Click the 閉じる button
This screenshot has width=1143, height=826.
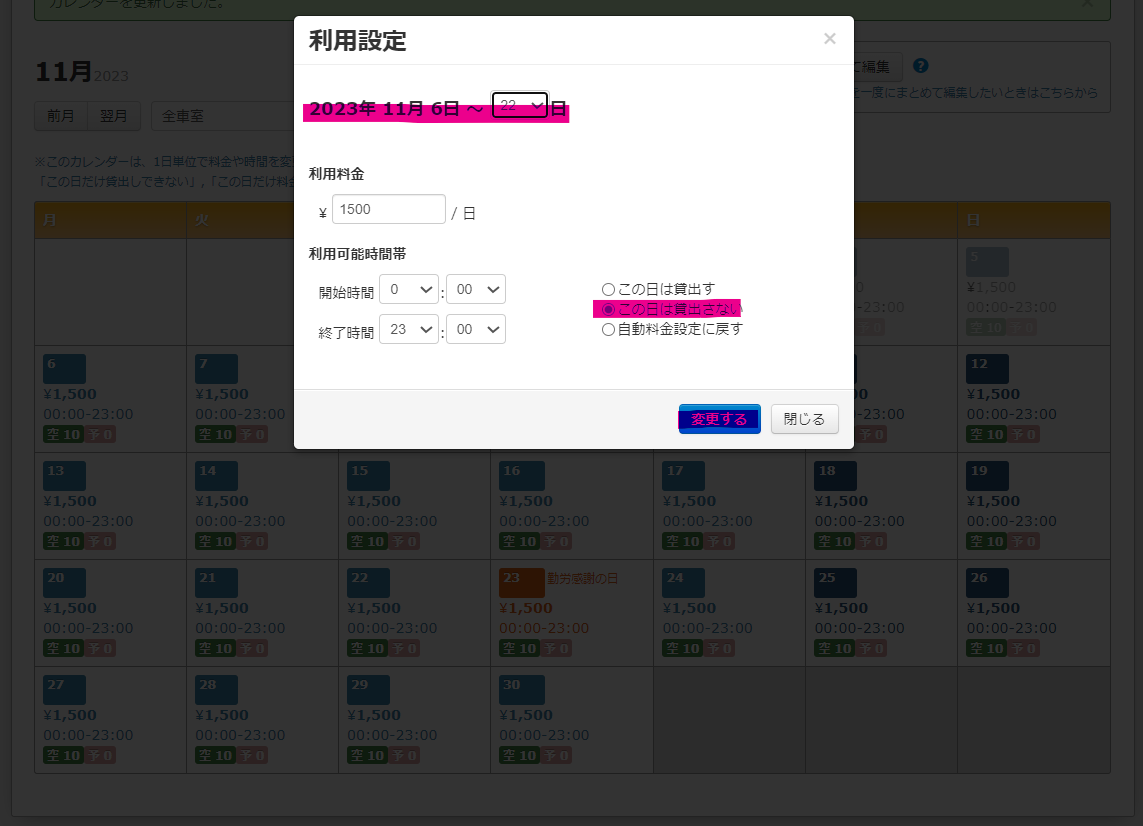pyautogui.click(x=805, y=419)
